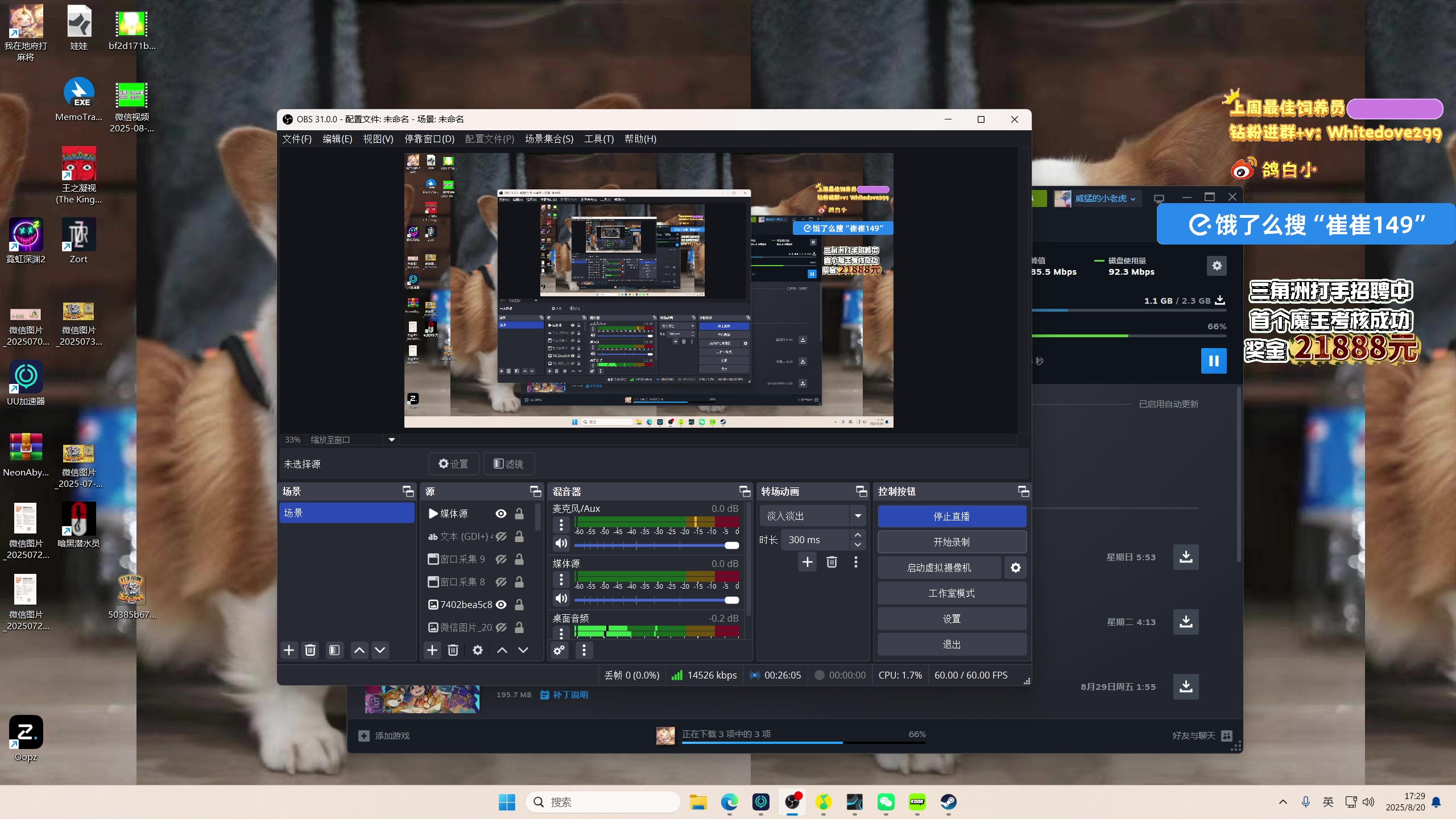Undock the 场景 panel
Screen dimensions: 1456x819
(x=408, y=491)
